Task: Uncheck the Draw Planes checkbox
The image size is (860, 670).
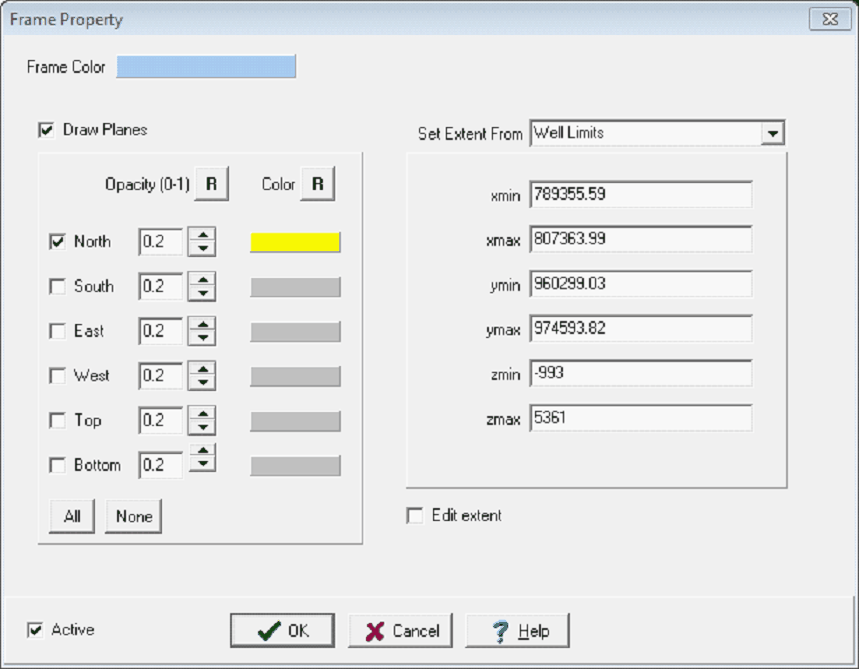Action: [46, 130]
